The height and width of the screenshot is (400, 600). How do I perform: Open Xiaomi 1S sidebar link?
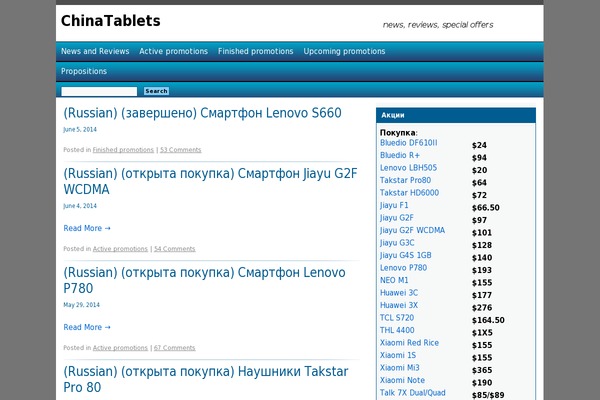[x=398, y=355]
